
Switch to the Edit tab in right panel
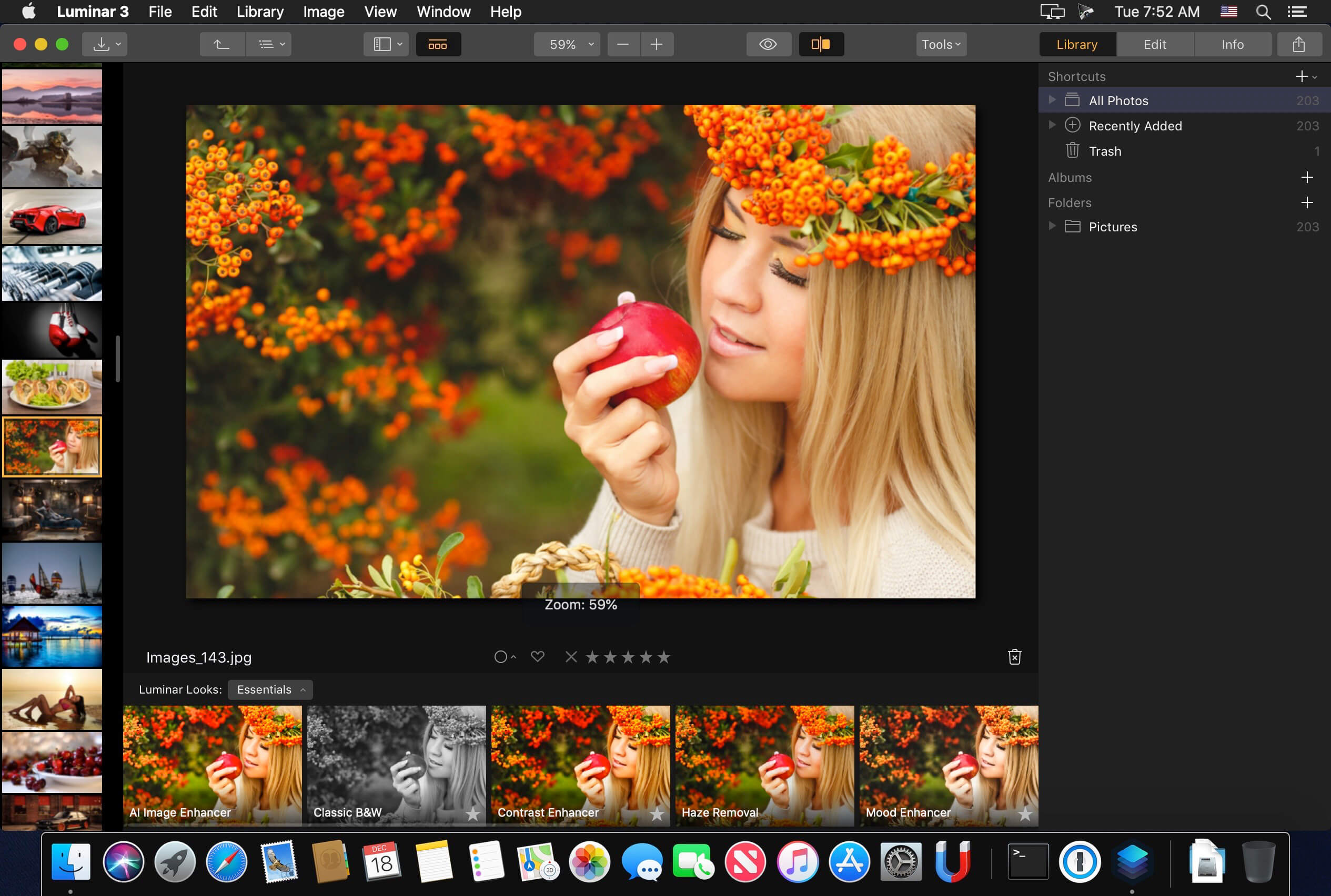coord(1155,44)
